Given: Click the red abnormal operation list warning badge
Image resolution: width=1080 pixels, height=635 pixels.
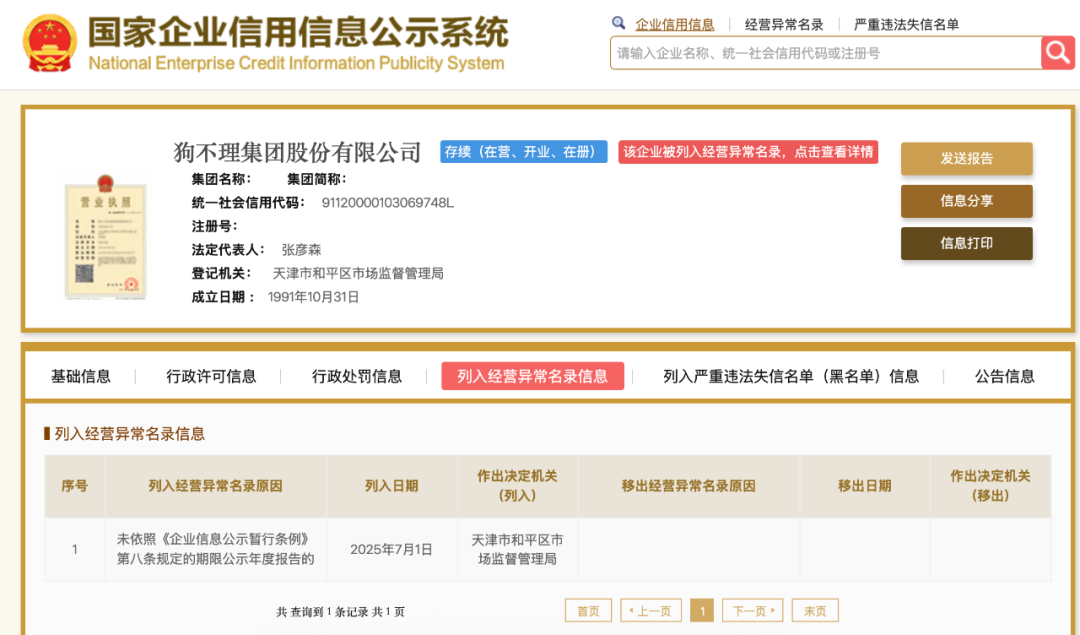Looking at the screenshot, I should tap(748, 152).
